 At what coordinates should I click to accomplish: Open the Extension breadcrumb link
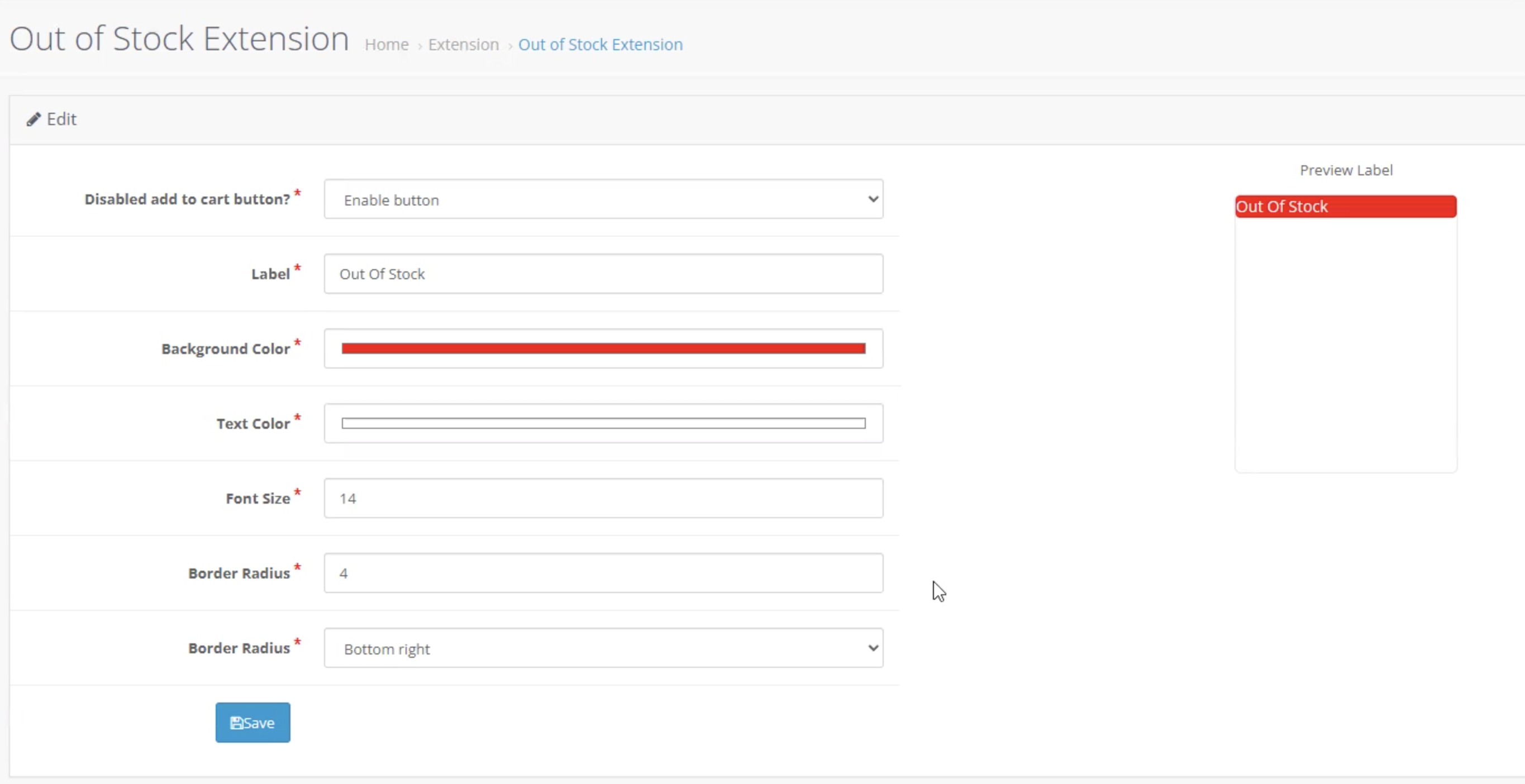click(464, 44)
